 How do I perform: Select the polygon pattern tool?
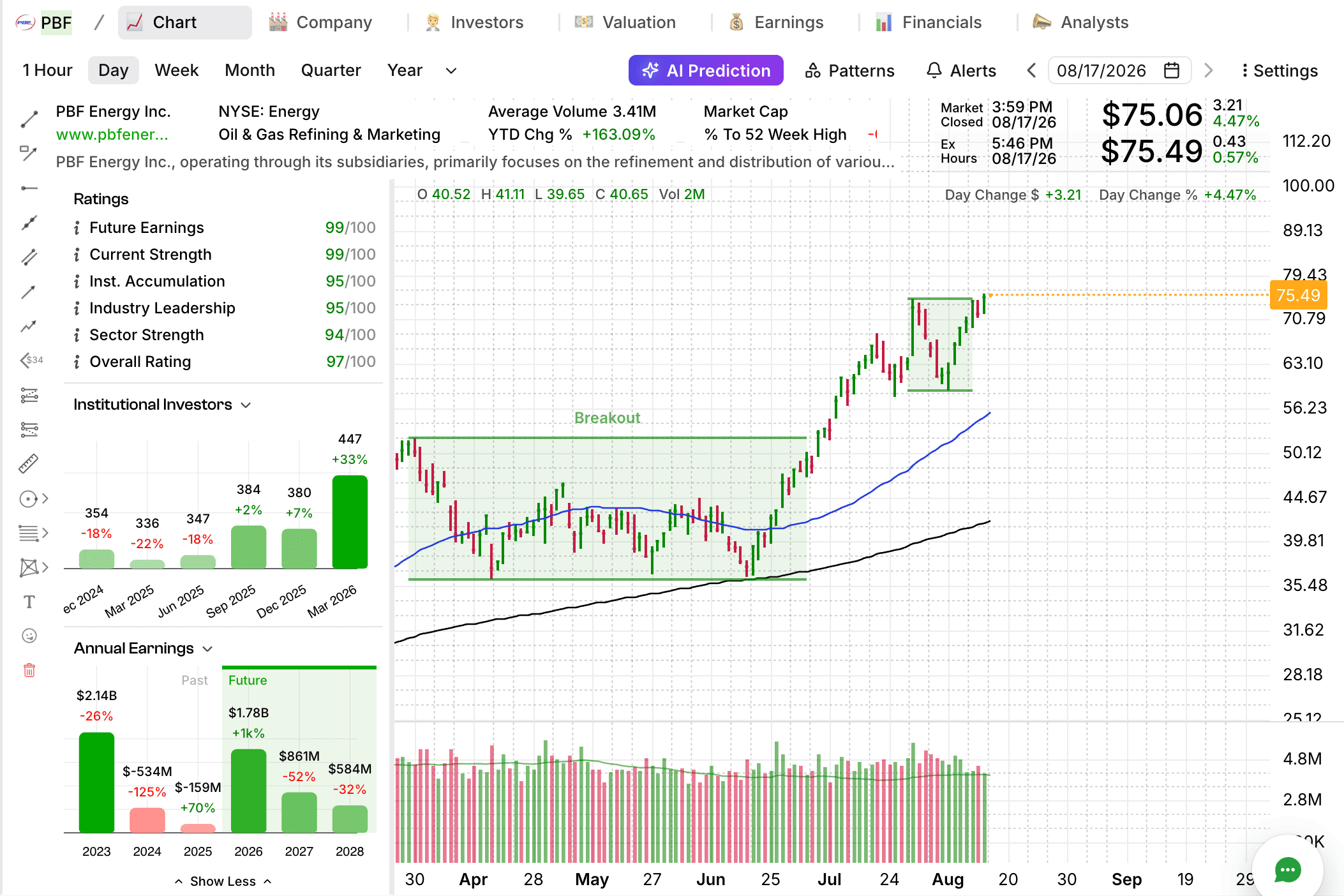click(28, 567)
